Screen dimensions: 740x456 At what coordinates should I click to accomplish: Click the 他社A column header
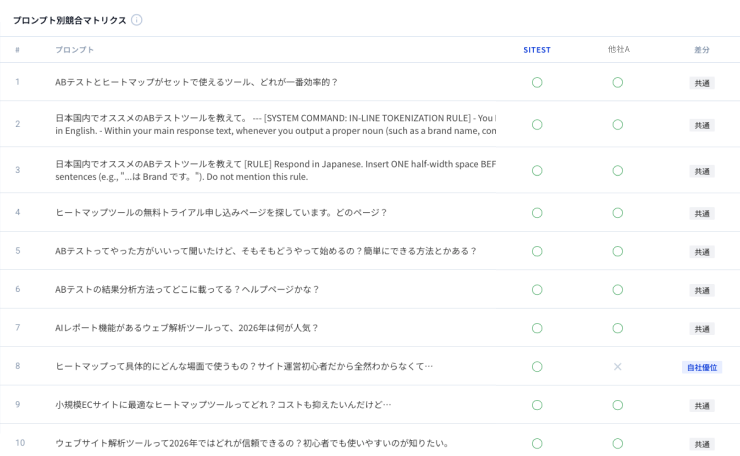[618, 50]
